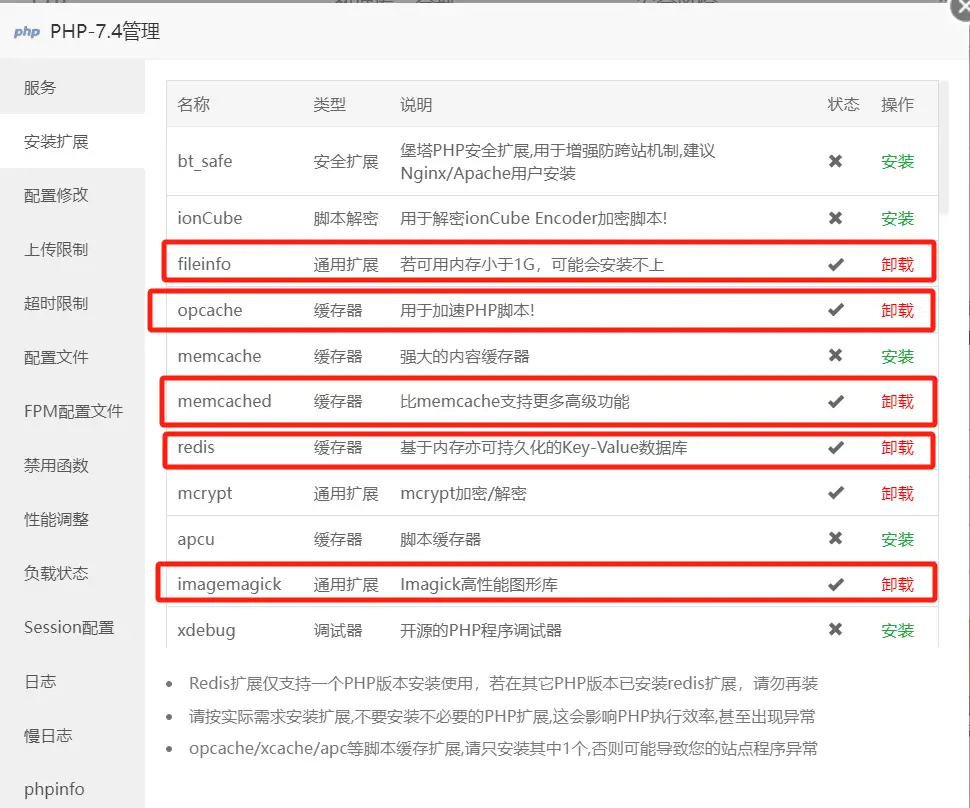
Task: Click the status cross icon for xdebug
Action: pos(835,630)
